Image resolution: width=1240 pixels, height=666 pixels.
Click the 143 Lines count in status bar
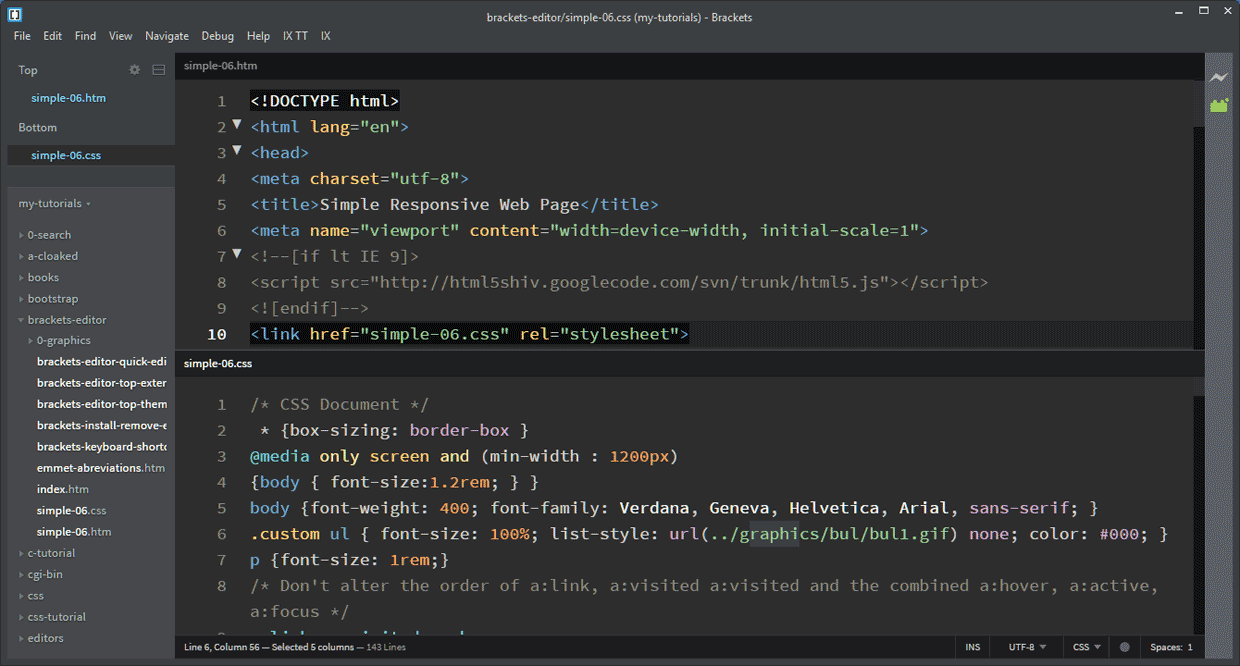[386, 647]
